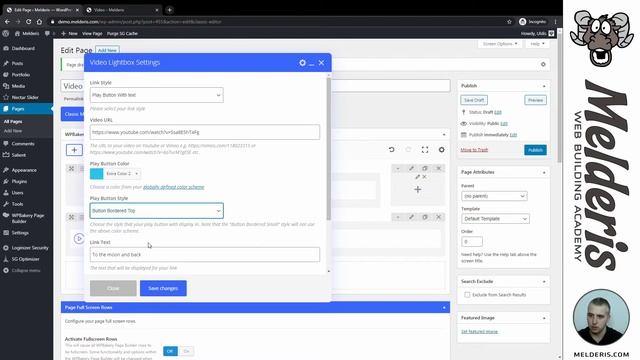Click the Save Draft button
Image resolution: width=640 pixels, height=360 pixels.
pos(474,100)
